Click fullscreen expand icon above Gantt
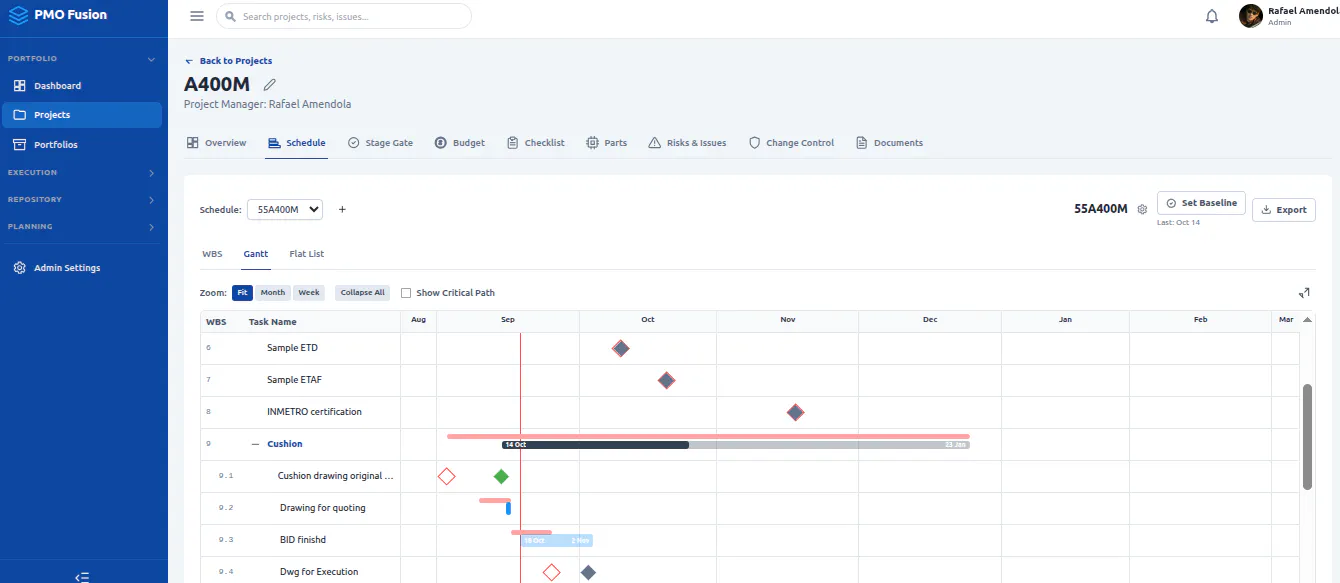The width and height of the screenshot is (1340, 583). pos(1304,293)
